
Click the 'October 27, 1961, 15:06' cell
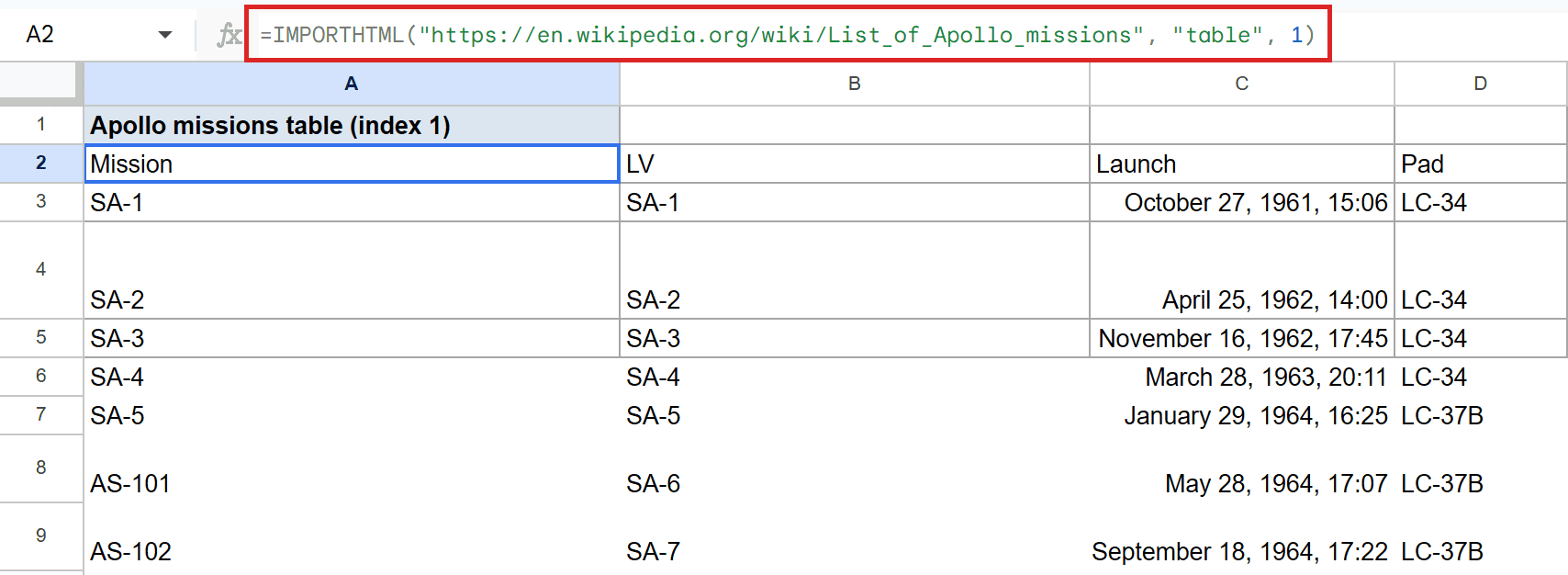(1242, 202)
